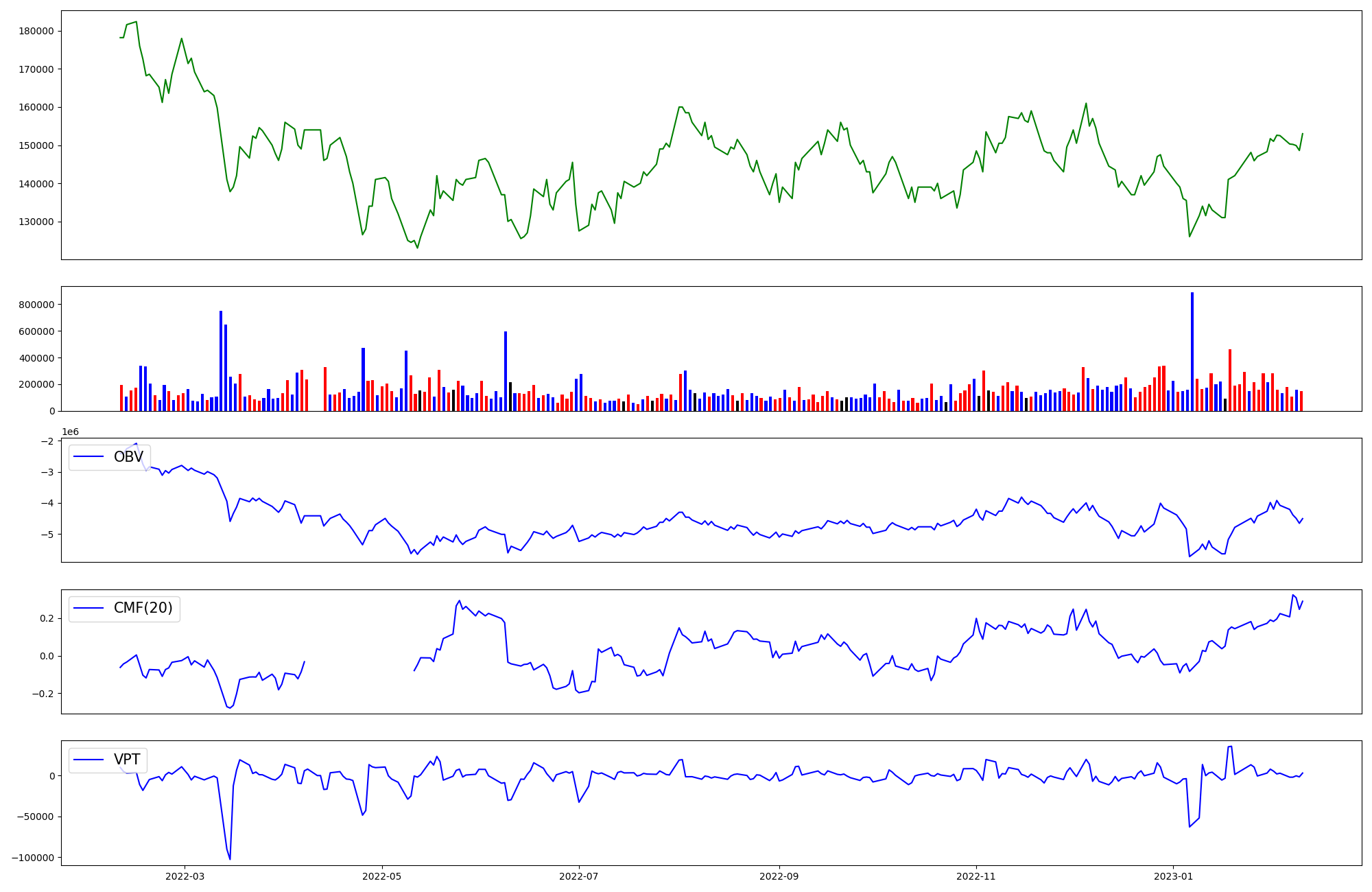Click the 2022-07 x-axis date label

point(579,876)
